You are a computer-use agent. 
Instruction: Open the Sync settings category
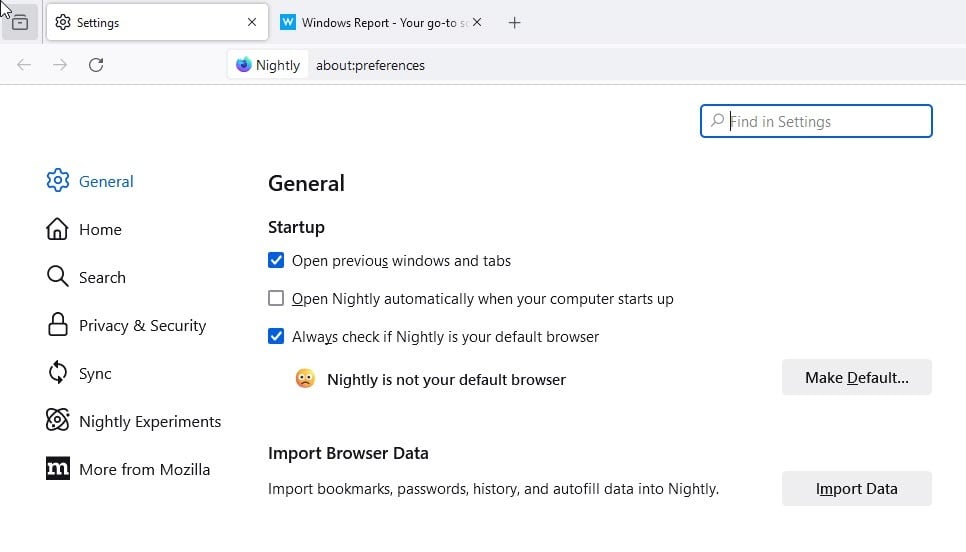coord(79,373)
